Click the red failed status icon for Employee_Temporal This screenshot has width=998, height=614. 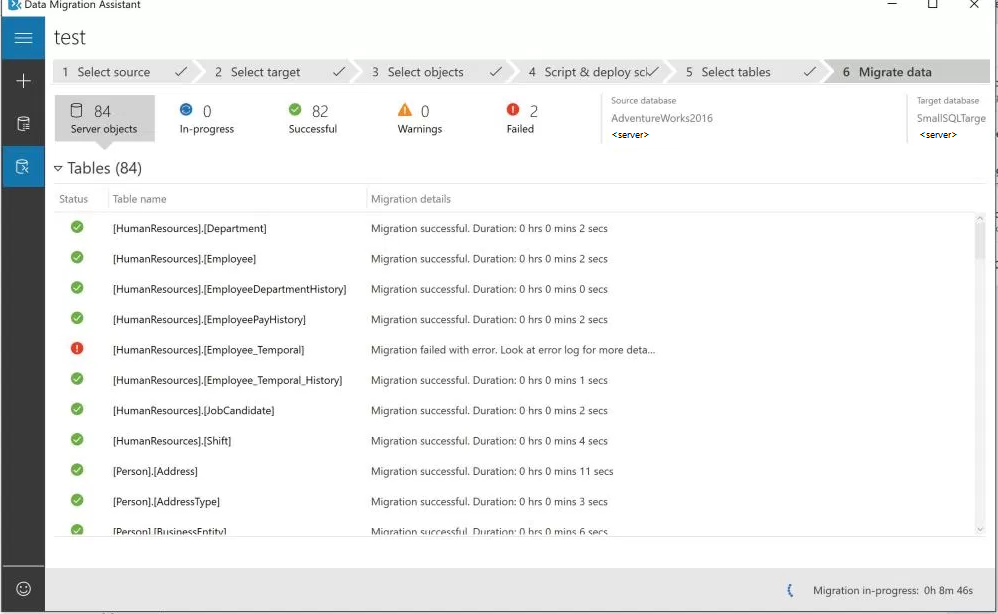pyautogui.click(x=77, y=349)
